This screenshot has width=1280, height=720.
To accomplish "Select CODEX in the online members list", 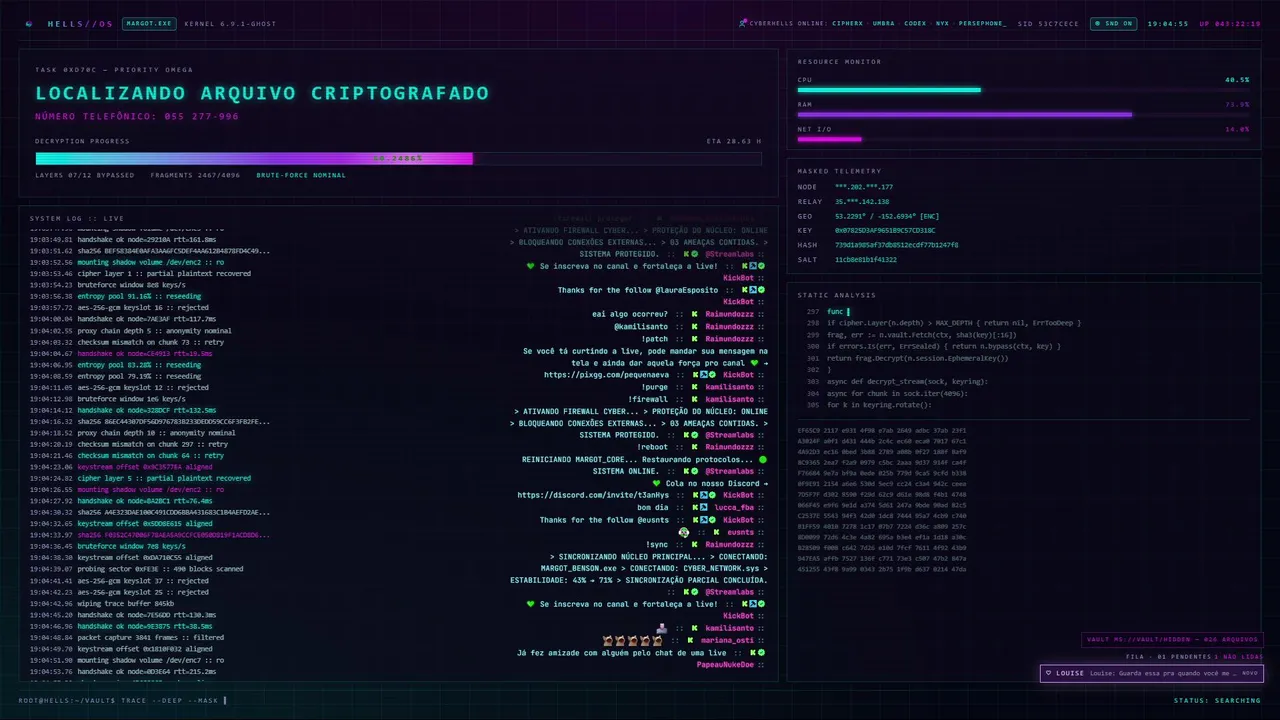I will (915, 23).
